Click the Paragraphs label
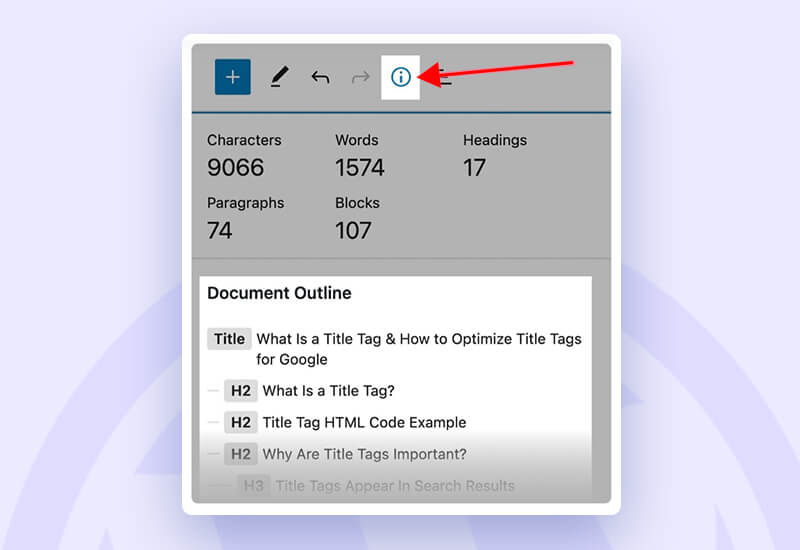Viewport: 800px width, 550px height. pos(245,203)
